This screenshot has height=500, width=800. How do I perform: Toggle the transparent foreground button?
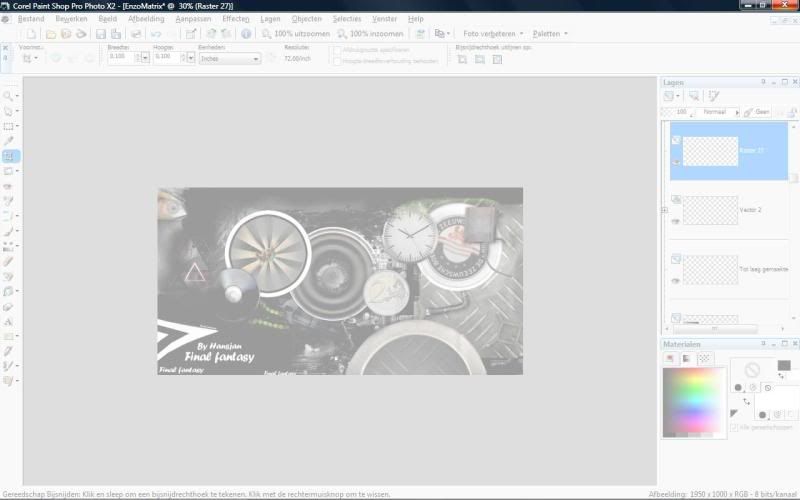pyautogui.click(x=768, y=388)
